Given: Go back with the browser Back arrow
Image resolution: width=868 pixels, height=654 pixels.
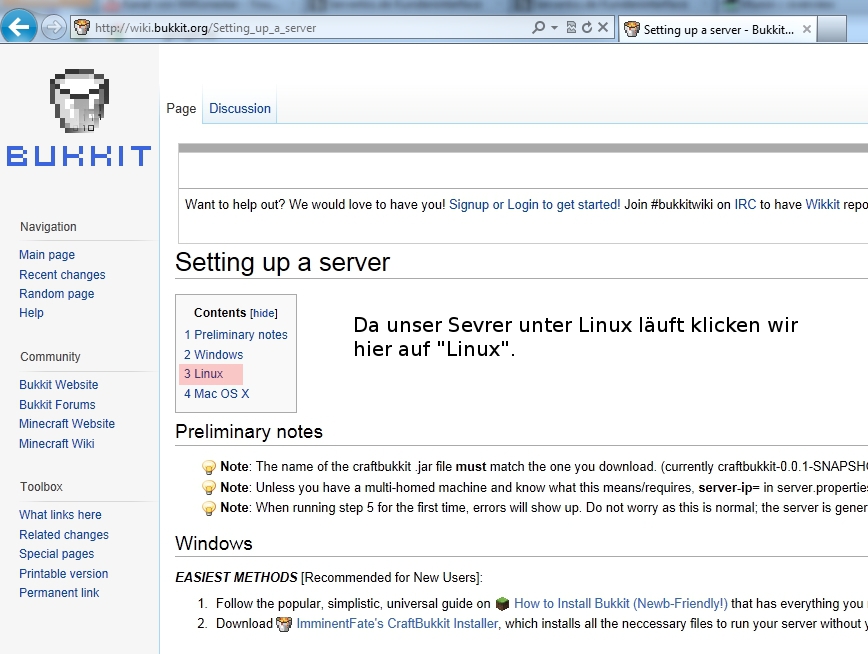Looking at the screenshot, I should (18, 27).
